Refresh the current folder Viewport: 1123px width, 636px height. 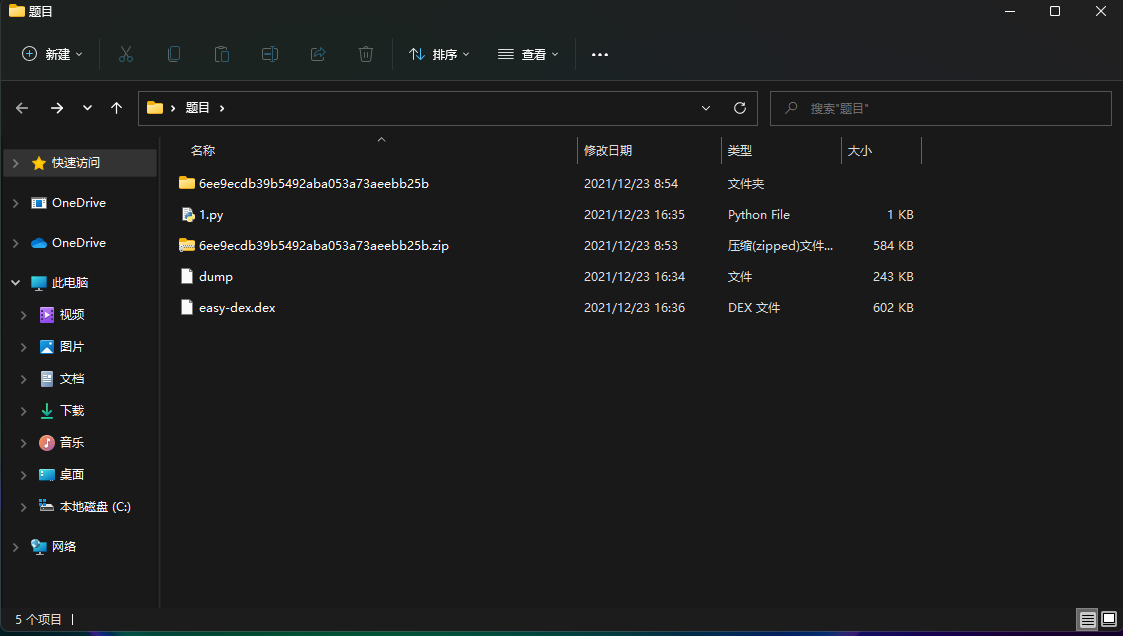741,108
